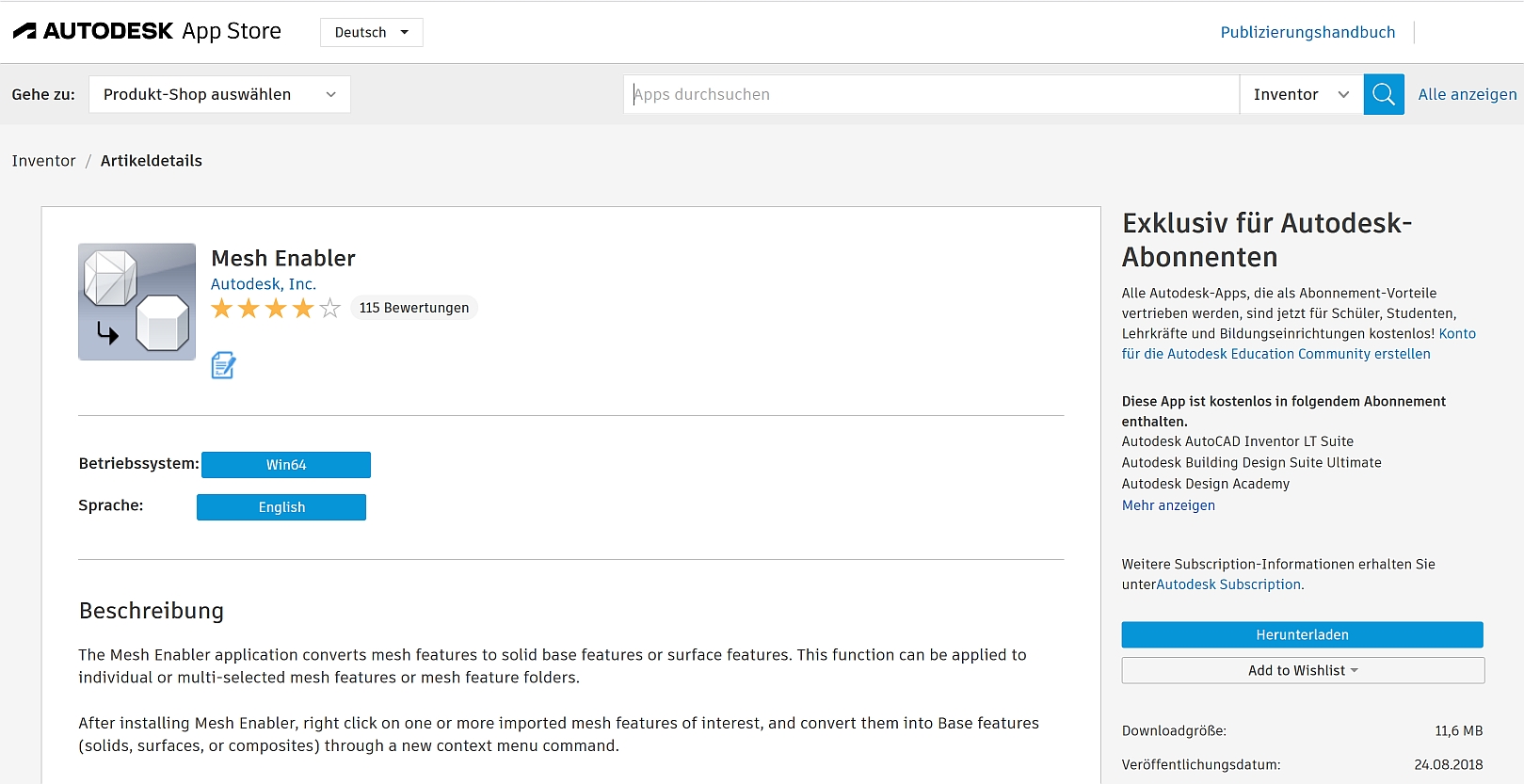This screenshot has width=1524, height=784.
Task: Click the magnifying glass search button
Action: click(x=1384, y=94)
